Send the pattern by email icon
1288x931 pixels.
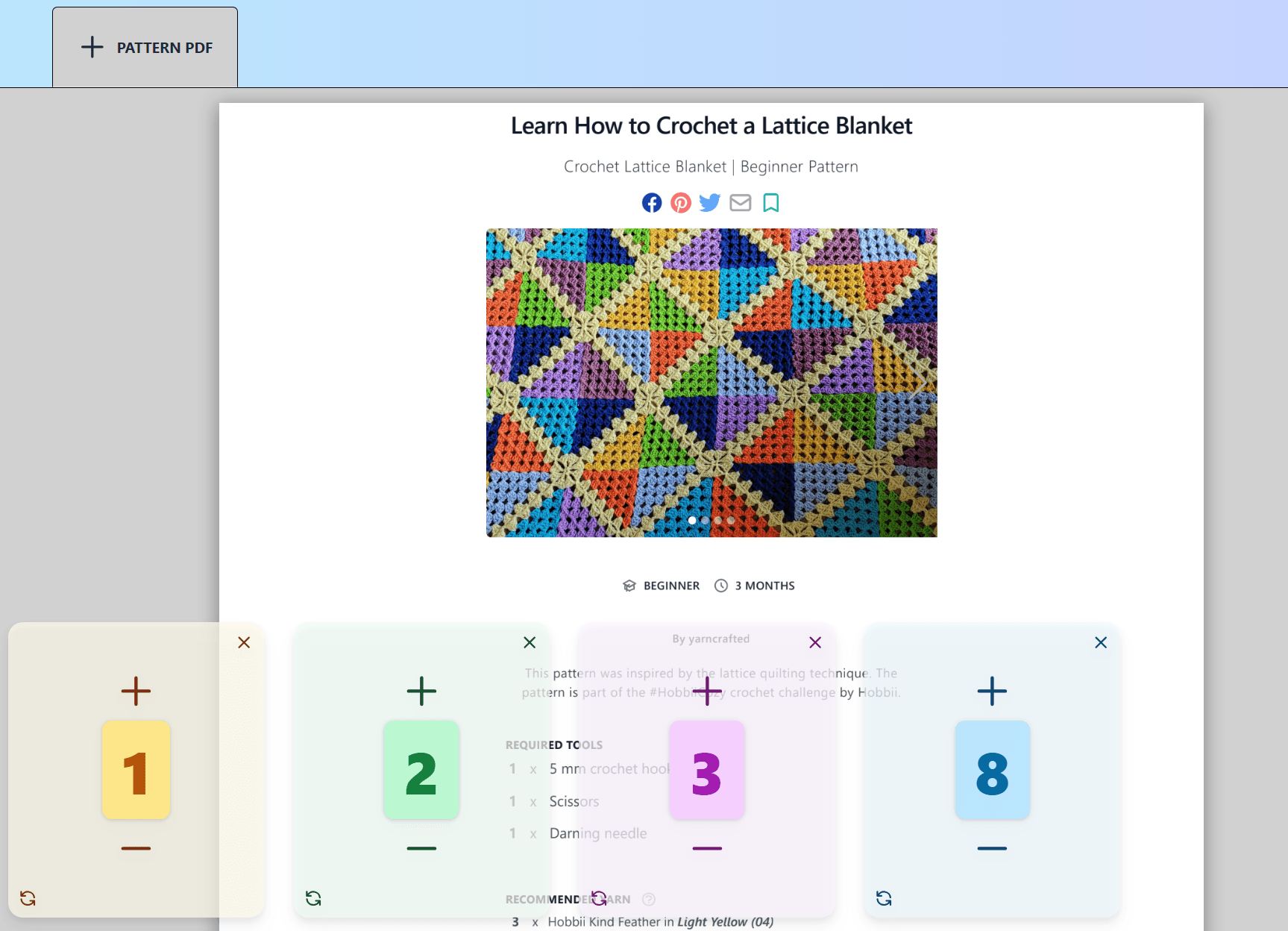pos(740,203)
